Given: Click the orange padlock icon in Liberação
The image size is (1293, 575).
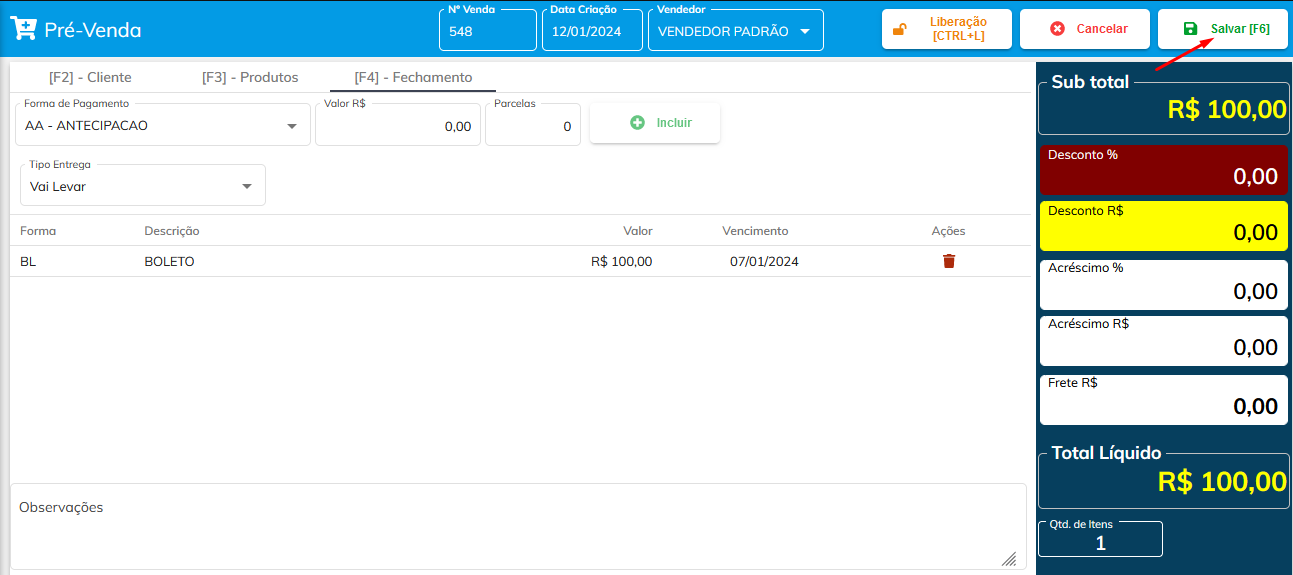Looking at the screenshot, I should [900, 29].
